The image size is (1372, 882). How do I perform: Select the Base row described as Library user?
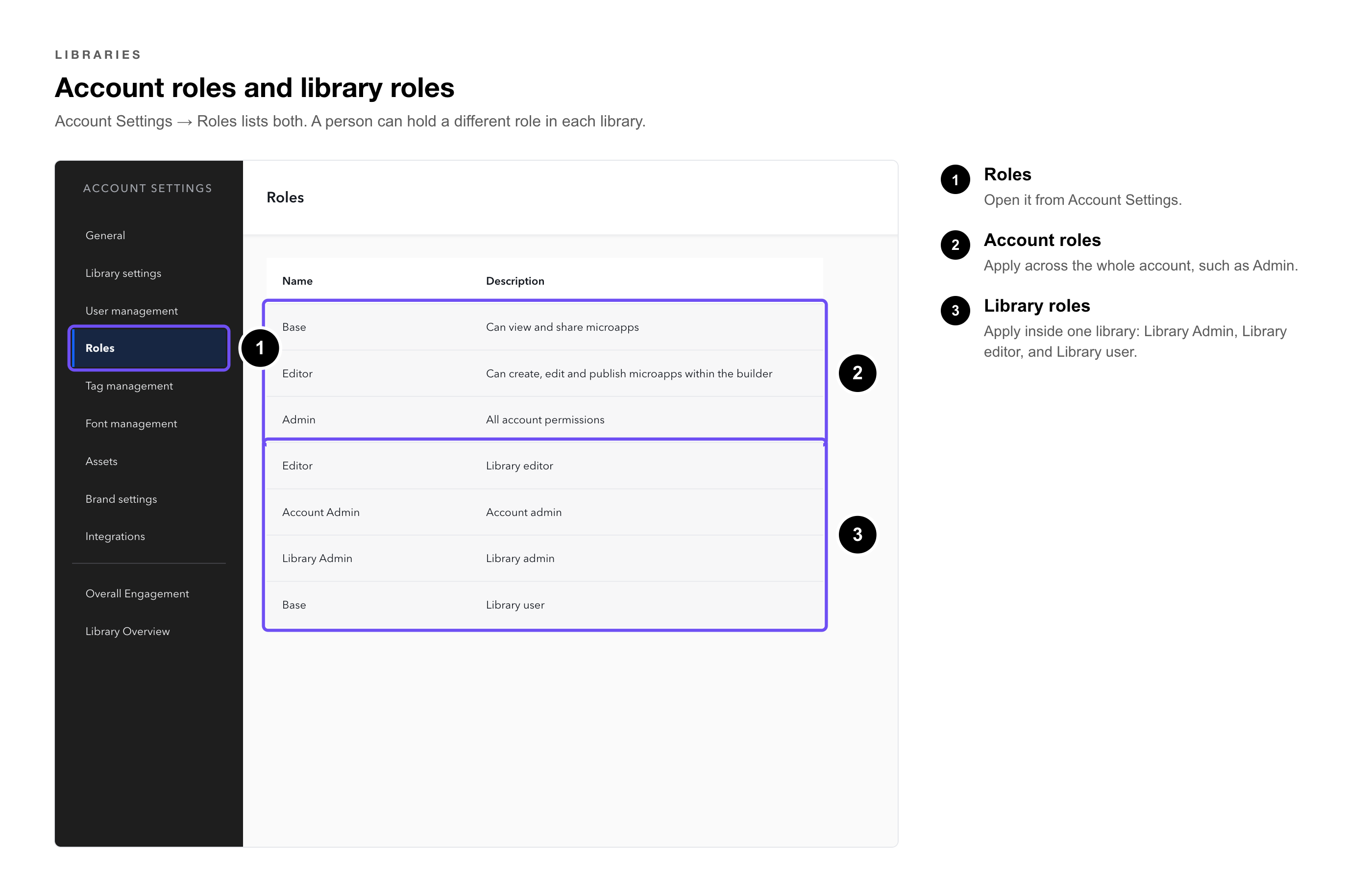544,605
